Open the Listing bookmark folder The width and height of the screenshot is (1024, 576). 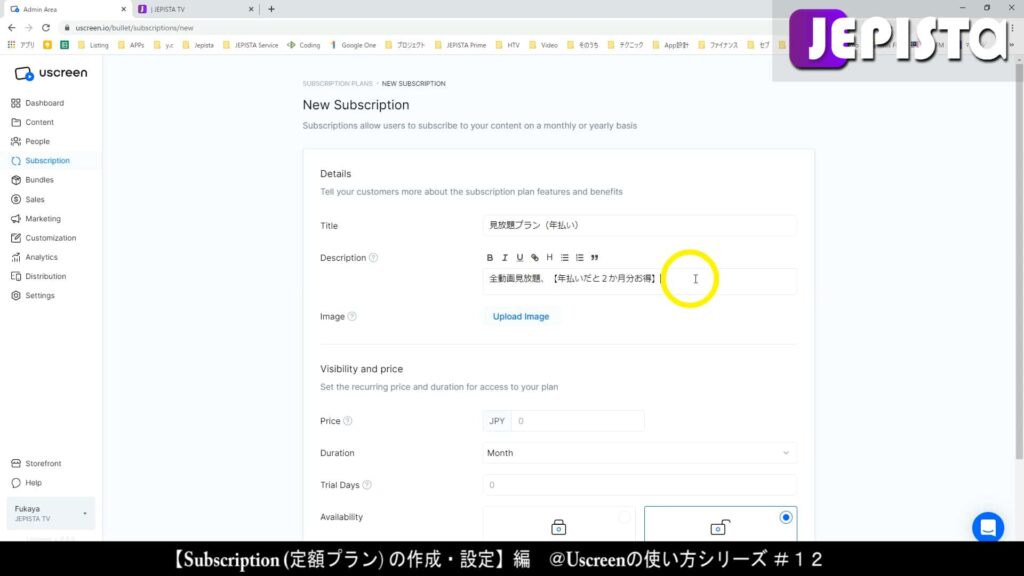coord(93,45)
